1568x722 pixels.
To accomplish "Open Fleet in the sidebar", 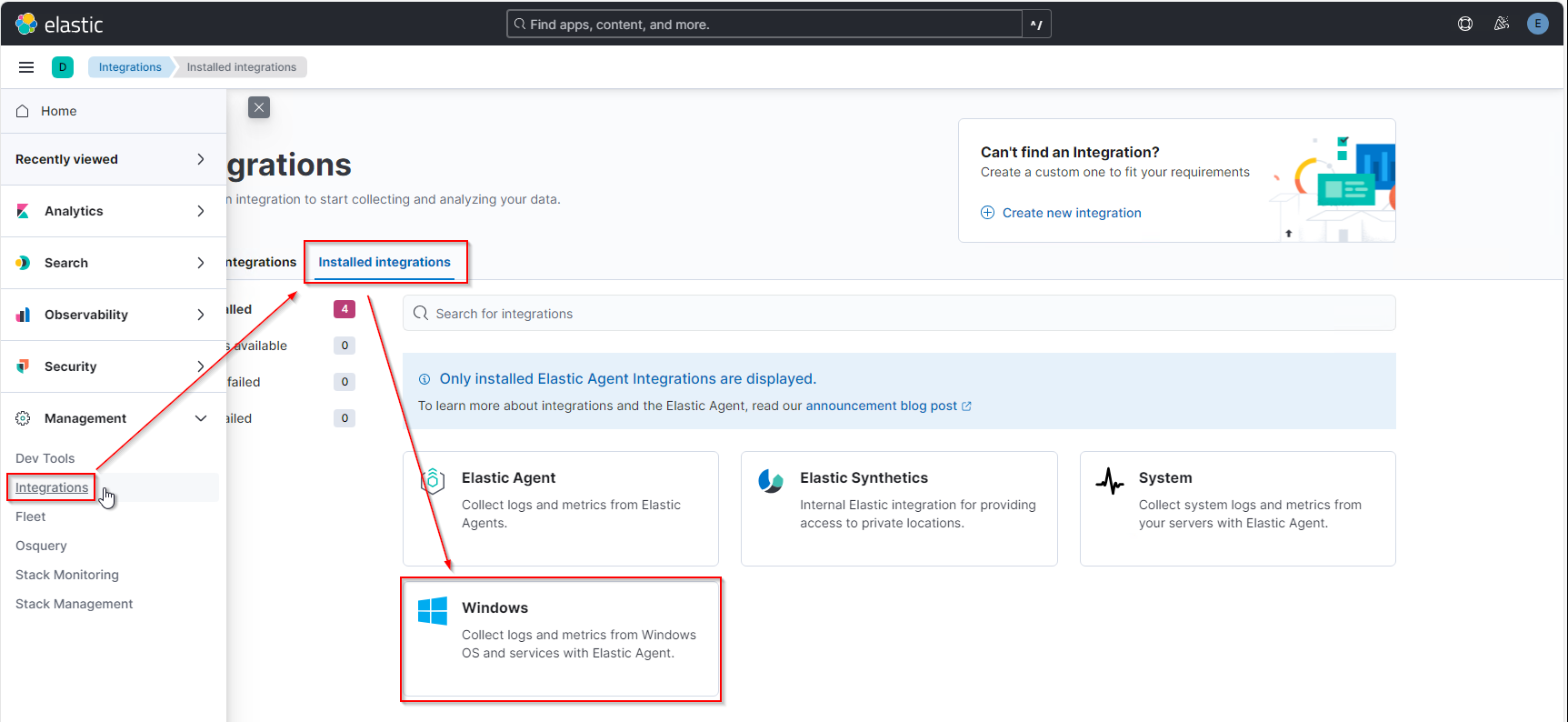I will [x=30, y=516].
